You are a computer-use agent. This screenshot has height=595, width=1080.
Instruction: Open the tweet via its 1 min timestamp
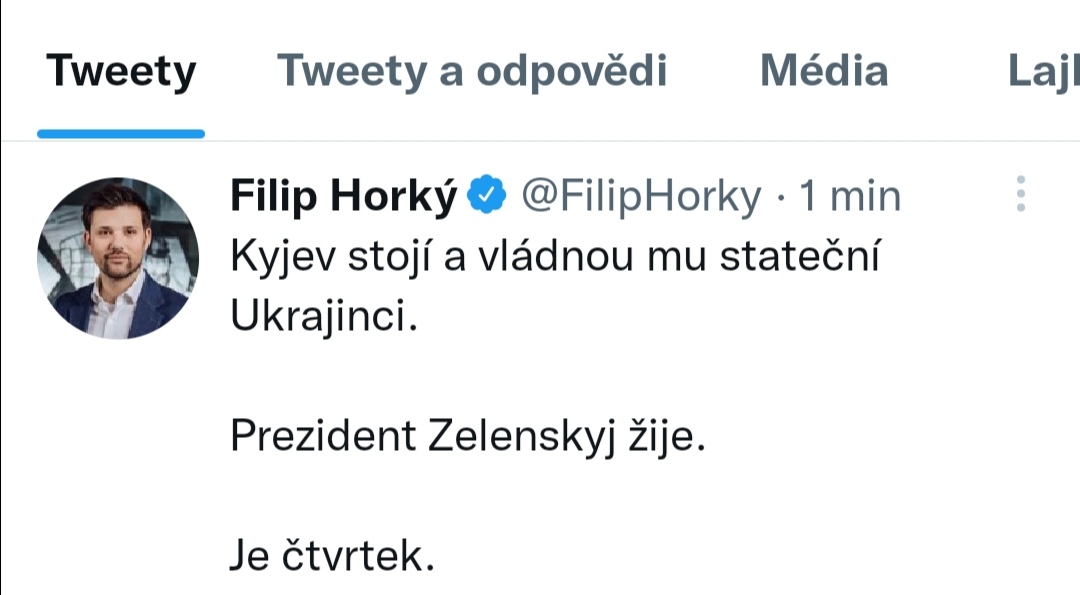pos(850,197)
